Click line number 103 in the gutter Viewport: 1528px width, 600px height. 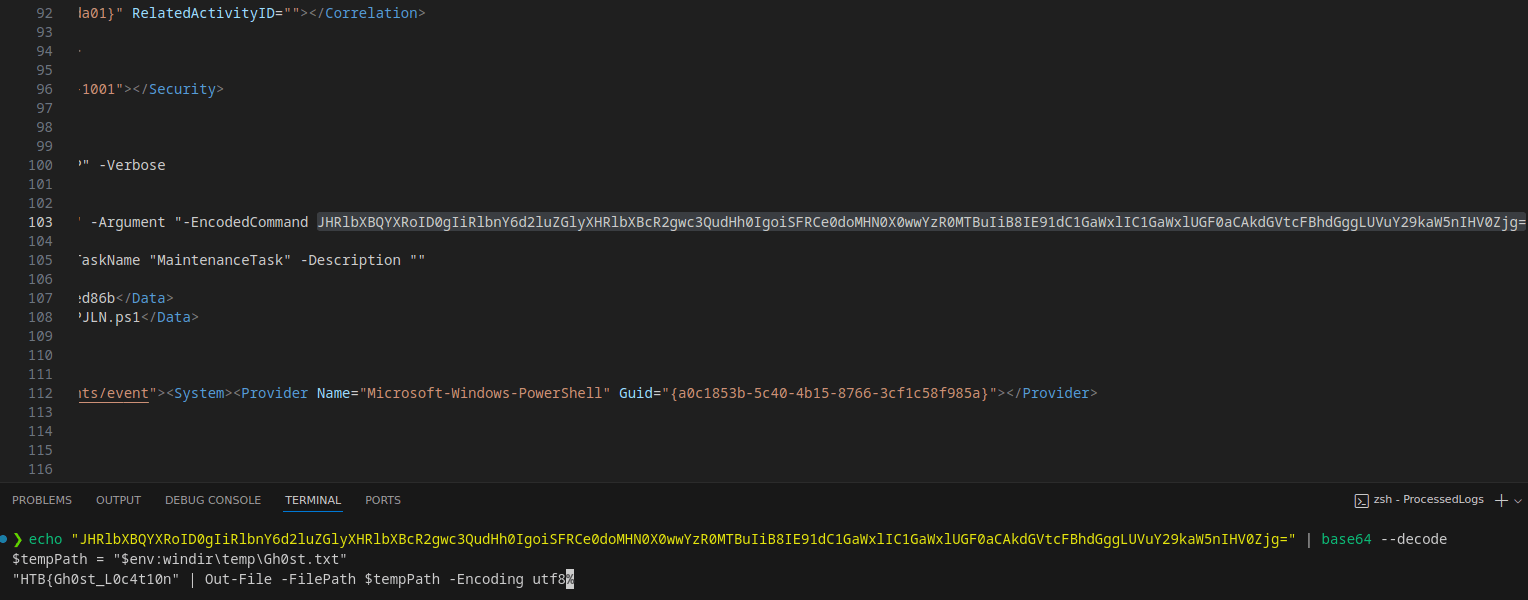[41, 222]
